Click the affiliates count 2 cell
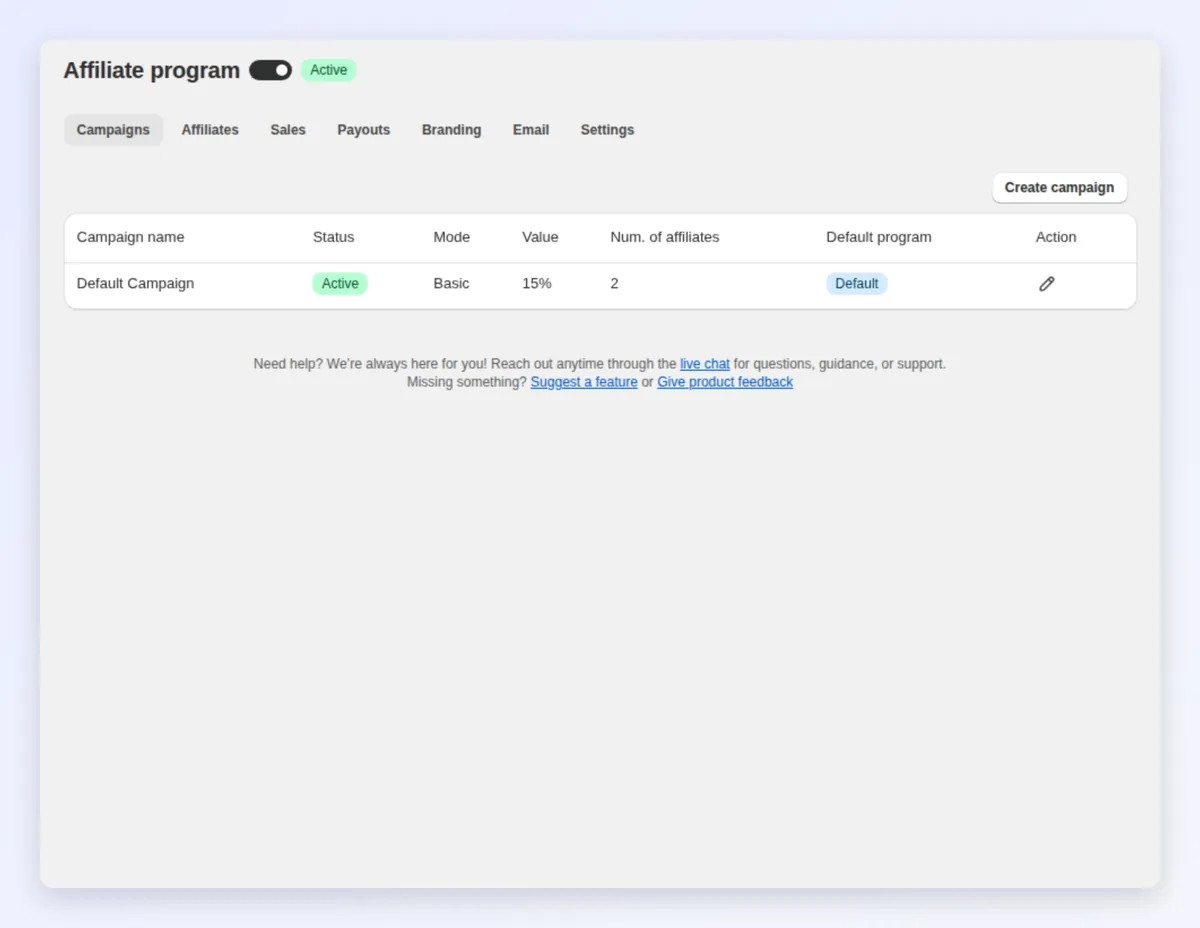 pyautogui.click(x=614, y=284)
